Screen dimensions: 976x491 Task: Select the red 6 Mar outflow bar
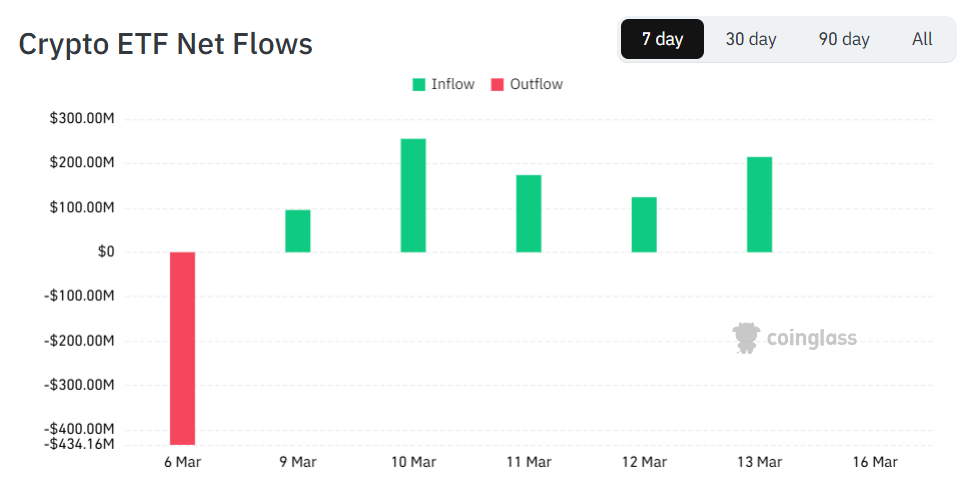pyautogui.click(x=182, y=348)
